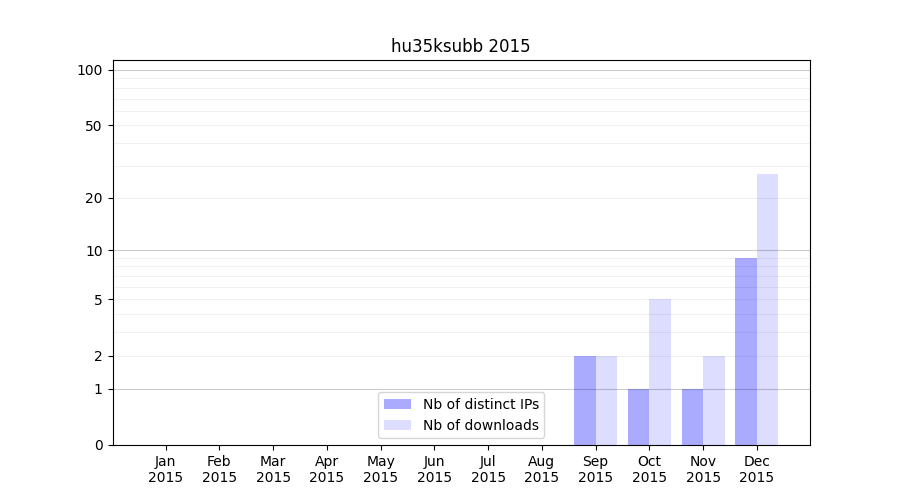Click the 'Jan 2015' x-axis label
Image resolution: width=900 pixels, height=500 pixels.
tap(166, 469)
